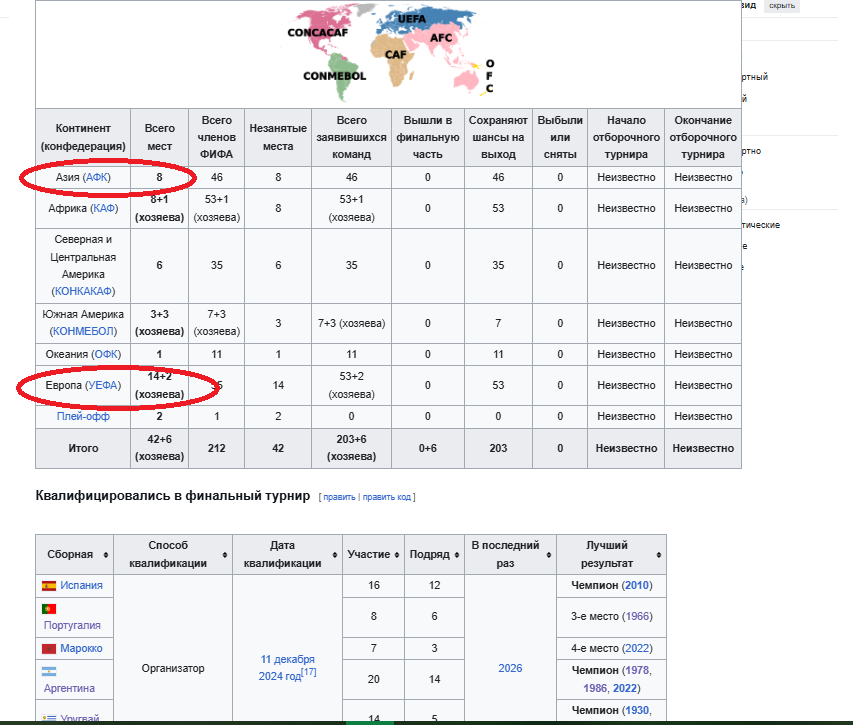Click the 0+6 cell in Итого row
The height and width of the screenshot is (725, 853).
pyautogui.click(x=428, y=448)
